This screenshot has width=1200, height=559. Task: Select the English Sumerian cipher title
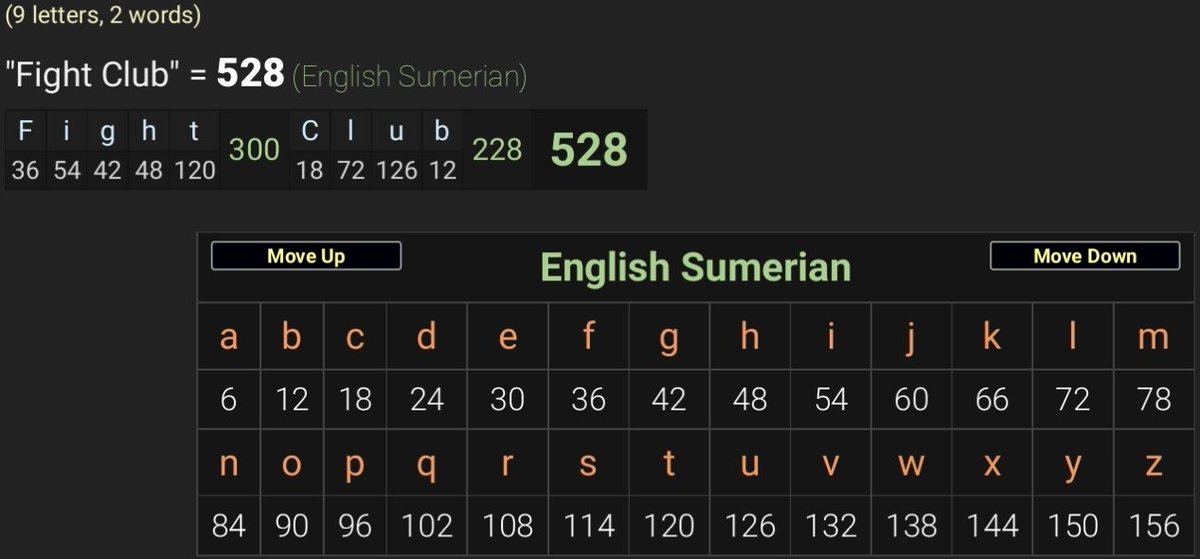pos(695,268)
